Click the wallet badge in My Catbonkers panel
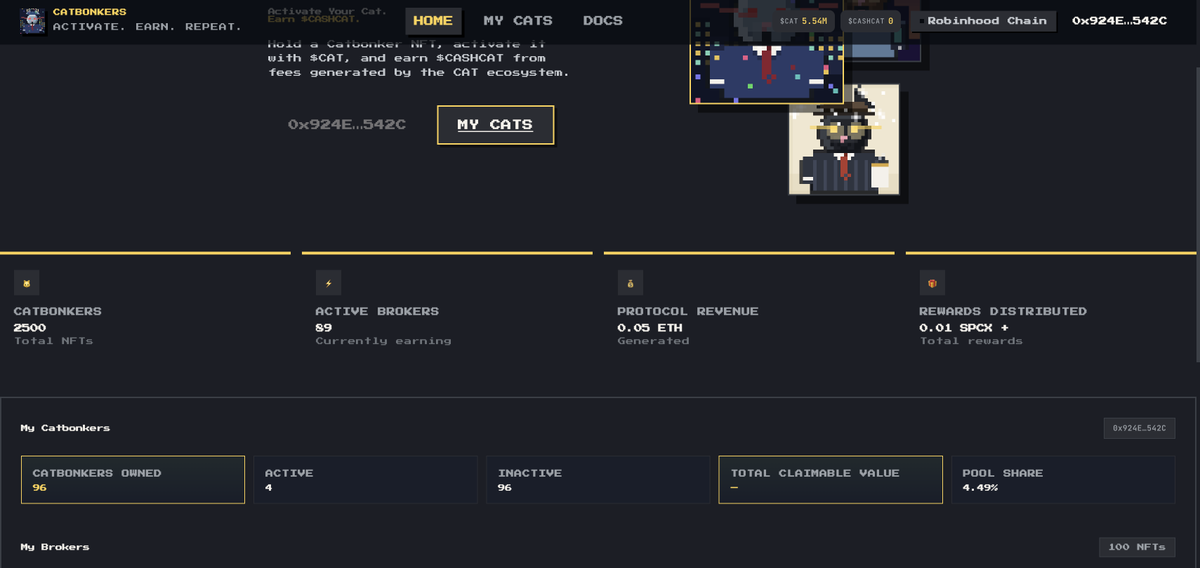This screenshot has height=568, width=1200. point(1140,428)
